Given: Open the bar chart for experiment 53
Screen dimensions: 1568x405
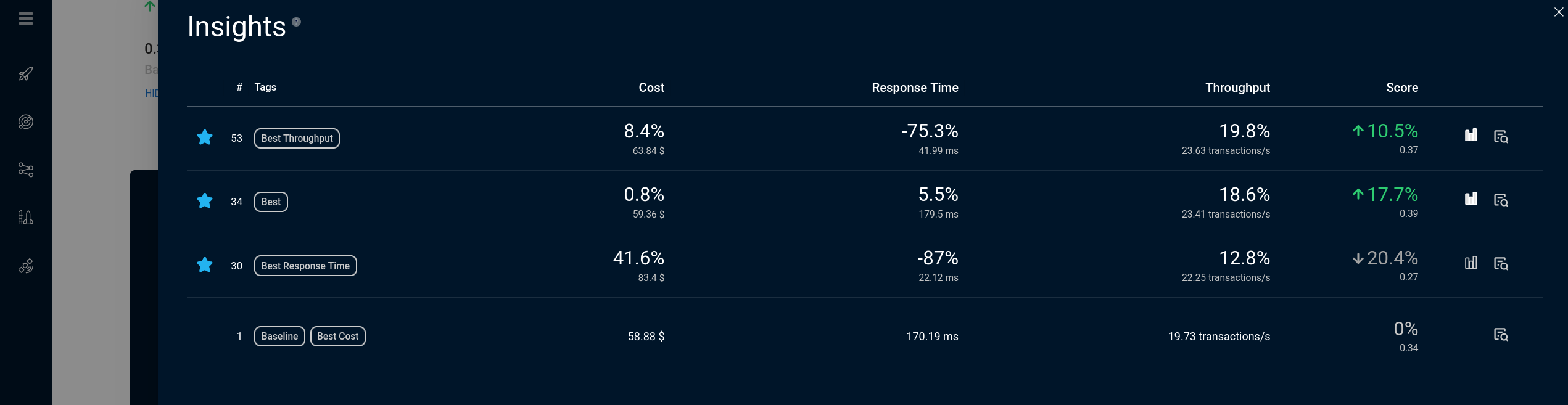Looking at the screenshot, I should pos(1471,136).
